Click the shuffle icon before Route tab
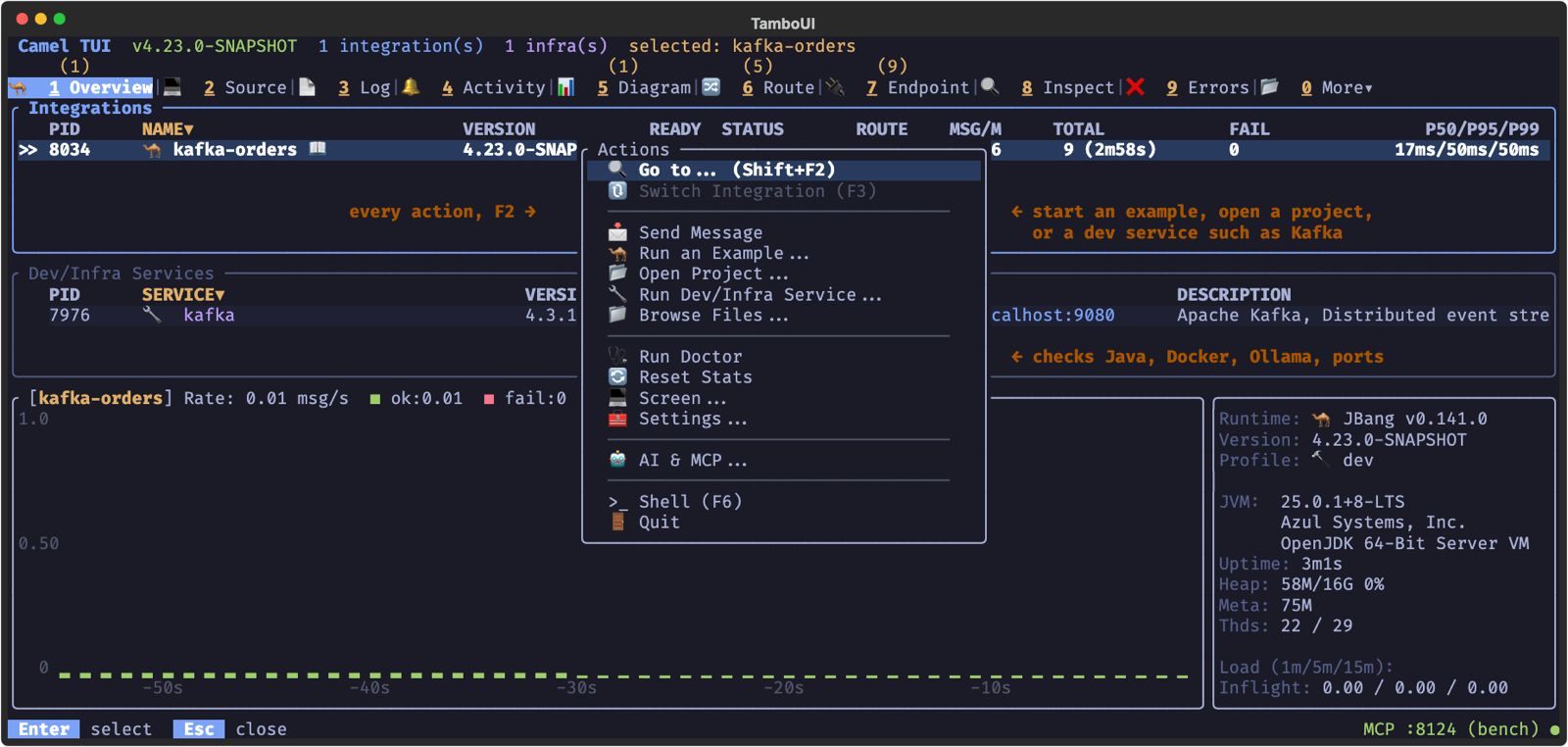Screen dimensions: 1568x747 (x=711, y=87)
